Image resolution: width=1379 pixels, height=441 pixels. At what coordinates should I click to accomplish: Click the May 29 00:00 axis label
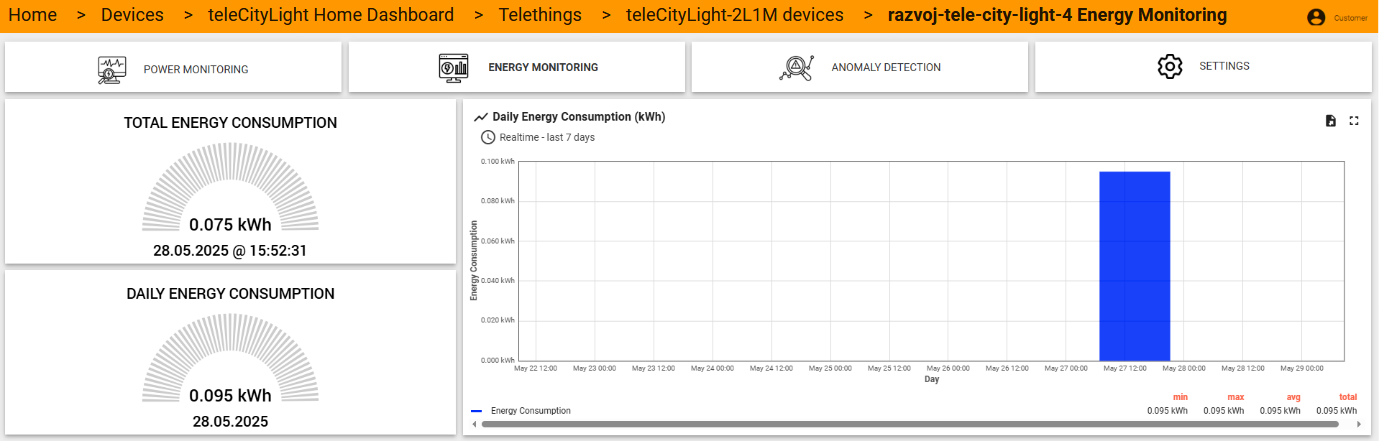point(1302,368)
